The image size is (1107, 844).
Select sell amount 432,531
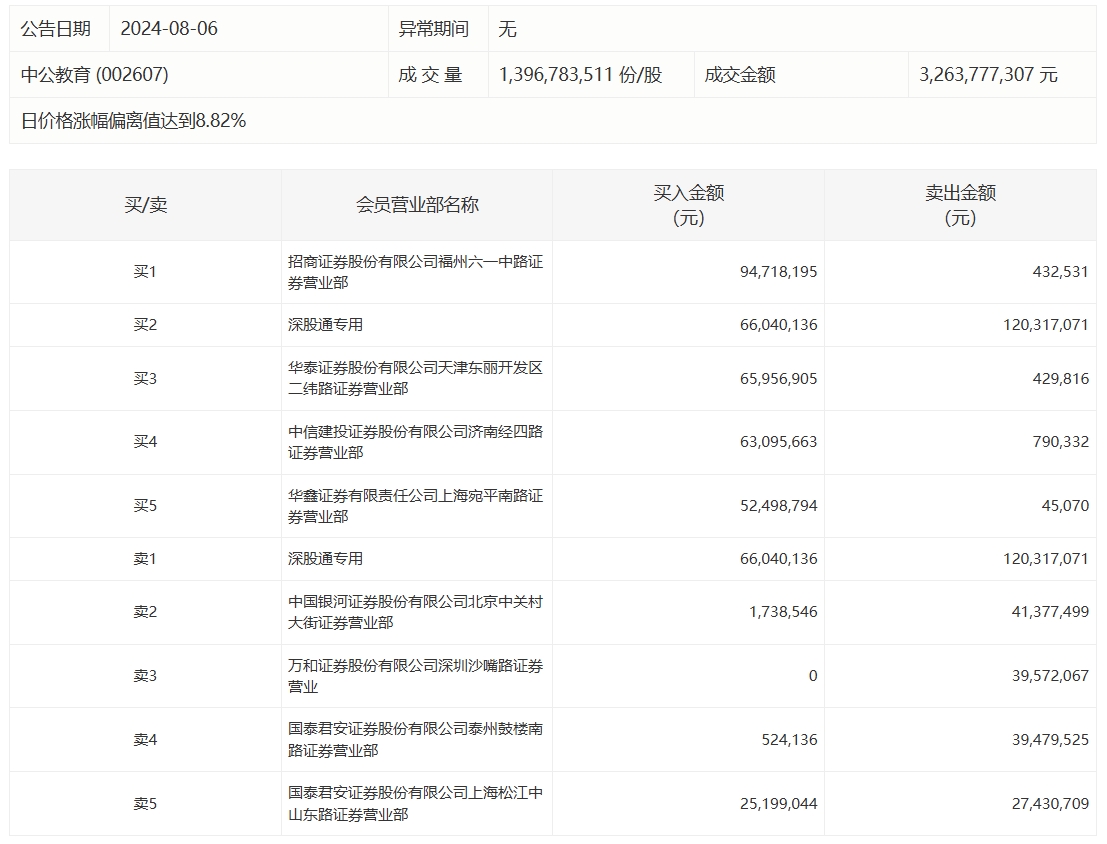point(1060,272)
